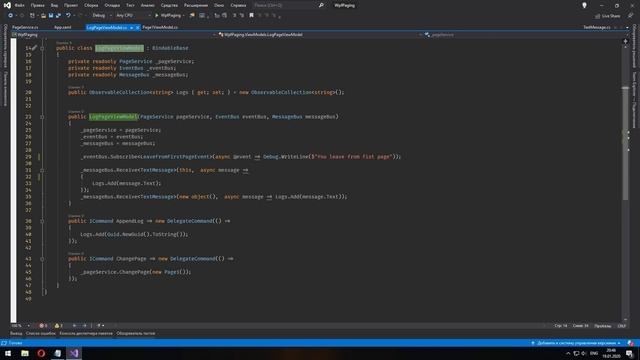640x360 pixels.
Task: Open File Explorer from the taskbar
Action: (x=25, y=353)
